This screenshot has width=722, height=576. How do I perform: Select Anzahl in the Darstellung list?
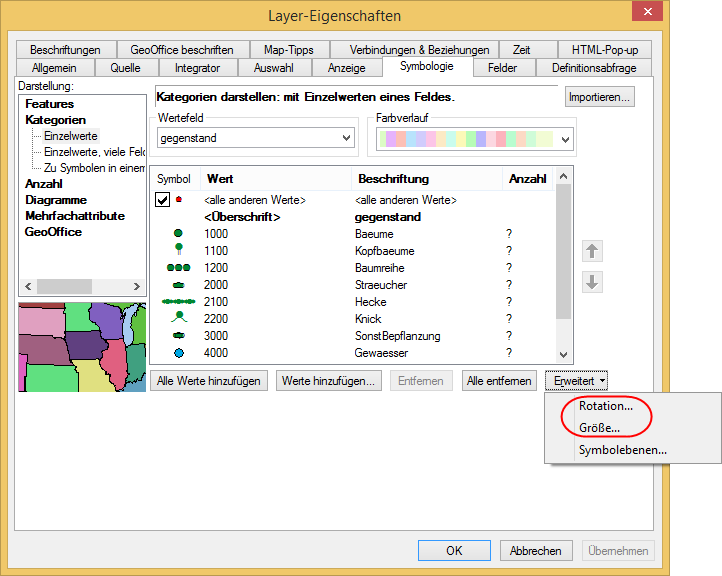click(44, 184)
